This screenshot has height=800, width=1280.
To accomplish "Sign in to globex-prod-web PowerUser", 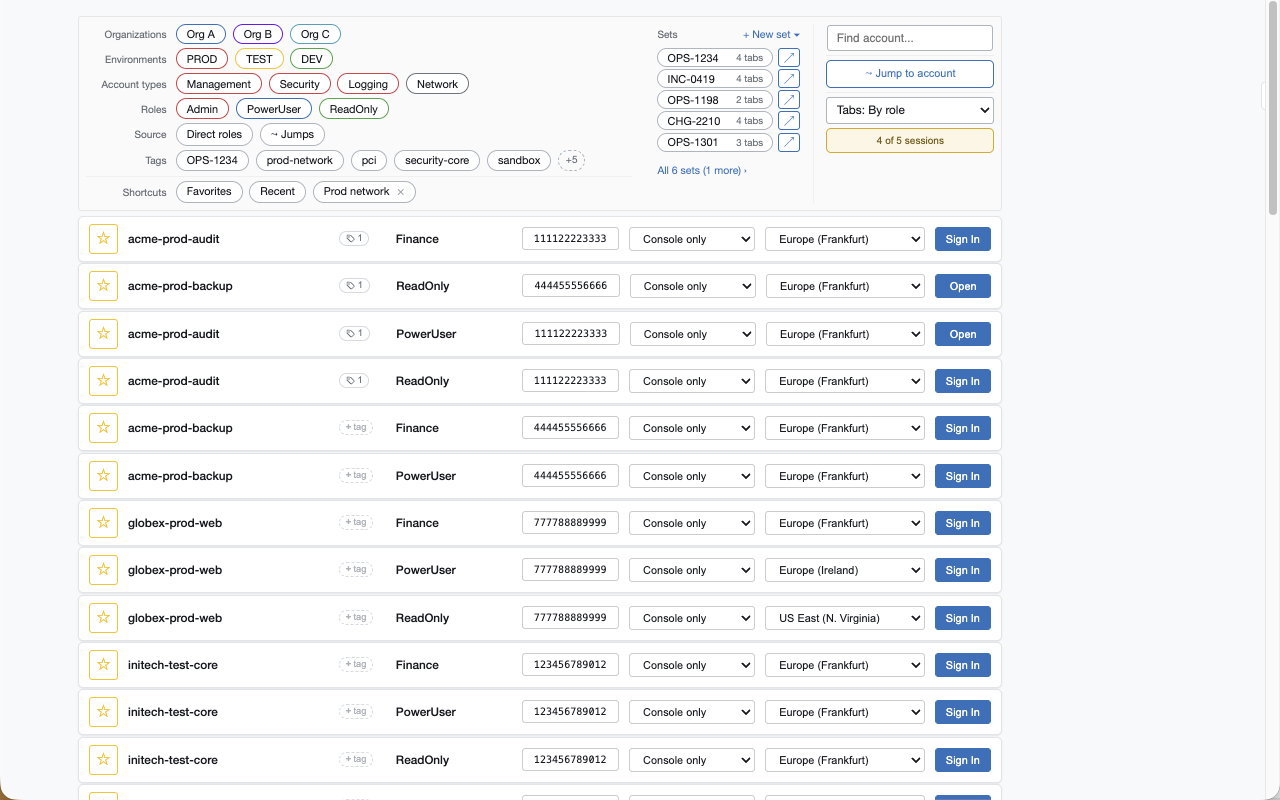I will coord(963,570).
